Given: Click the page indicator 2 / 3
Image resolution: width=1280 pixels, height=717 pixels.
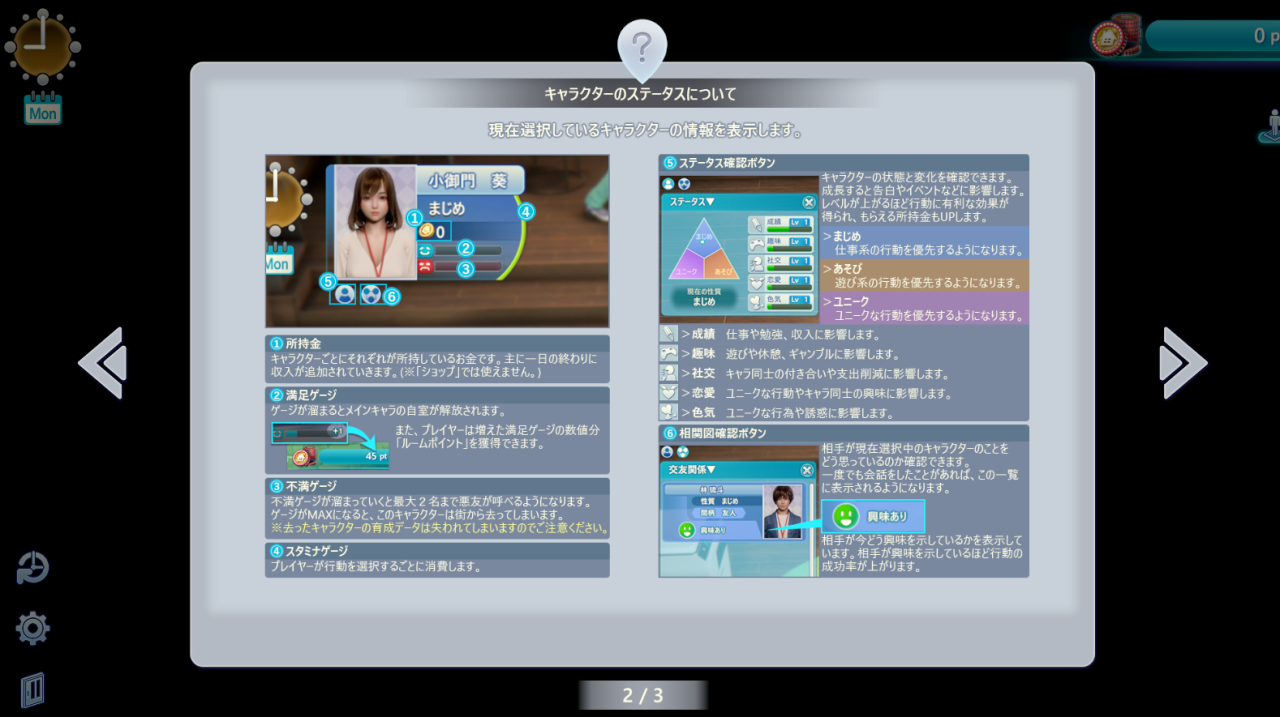Looking at the screenshot, I should click(x=643, y=695).
